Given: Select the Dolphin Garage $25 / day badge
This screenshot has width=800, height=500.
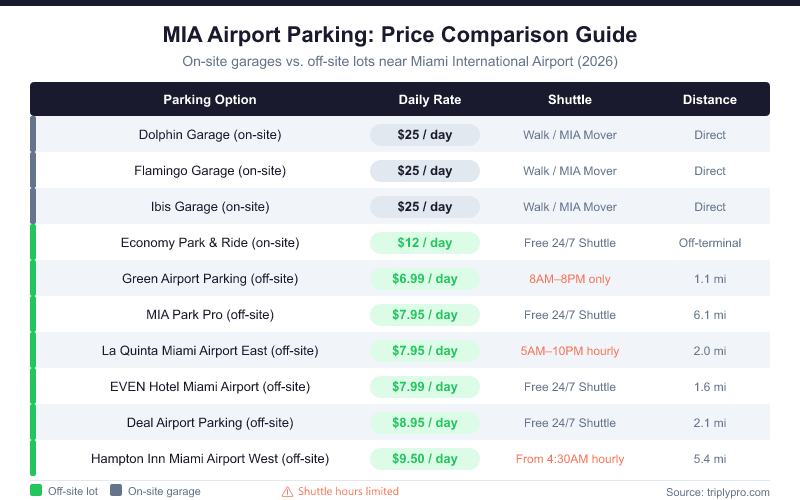Looking at the screenshot, I should pos(425,135).
